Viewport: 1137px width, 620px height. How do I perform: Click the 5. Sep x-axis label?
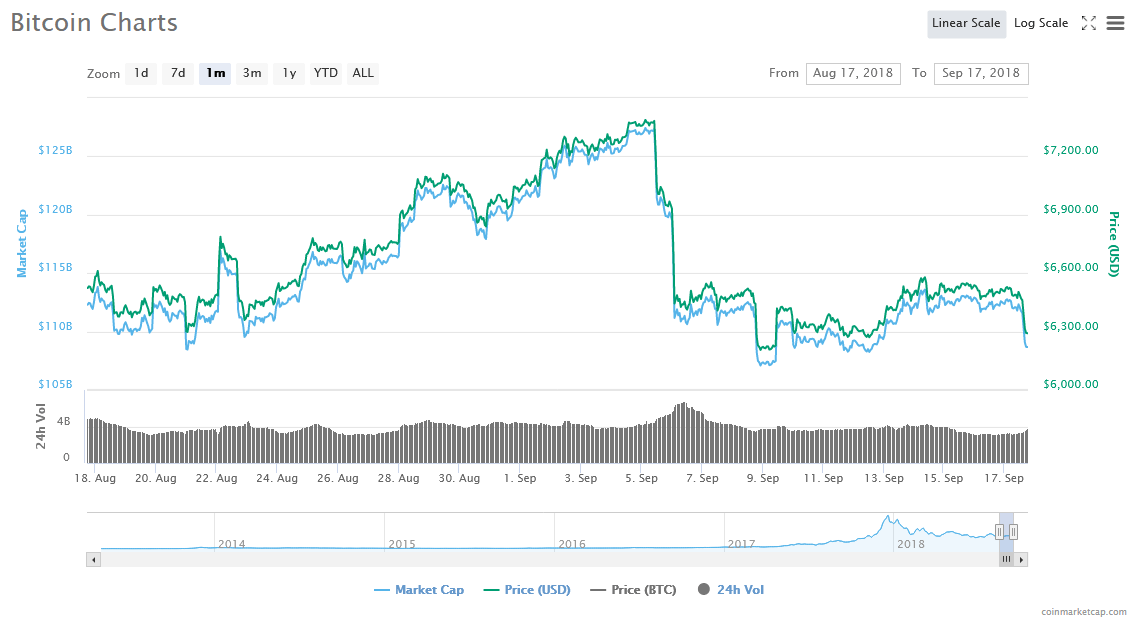(x=642, y=479)
